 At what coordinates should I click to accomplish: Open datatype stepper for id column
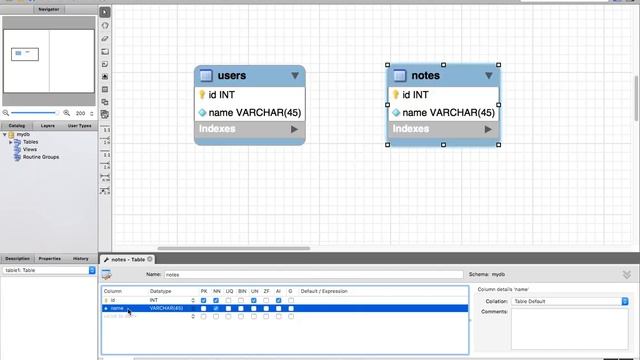click(193, 300)
